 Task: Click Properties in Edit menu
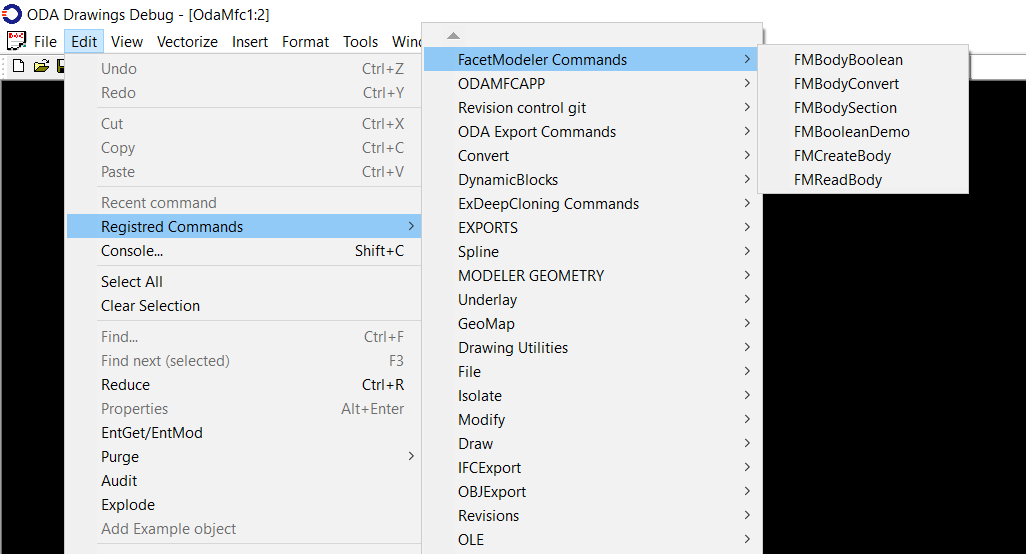(x=243, y=409)
